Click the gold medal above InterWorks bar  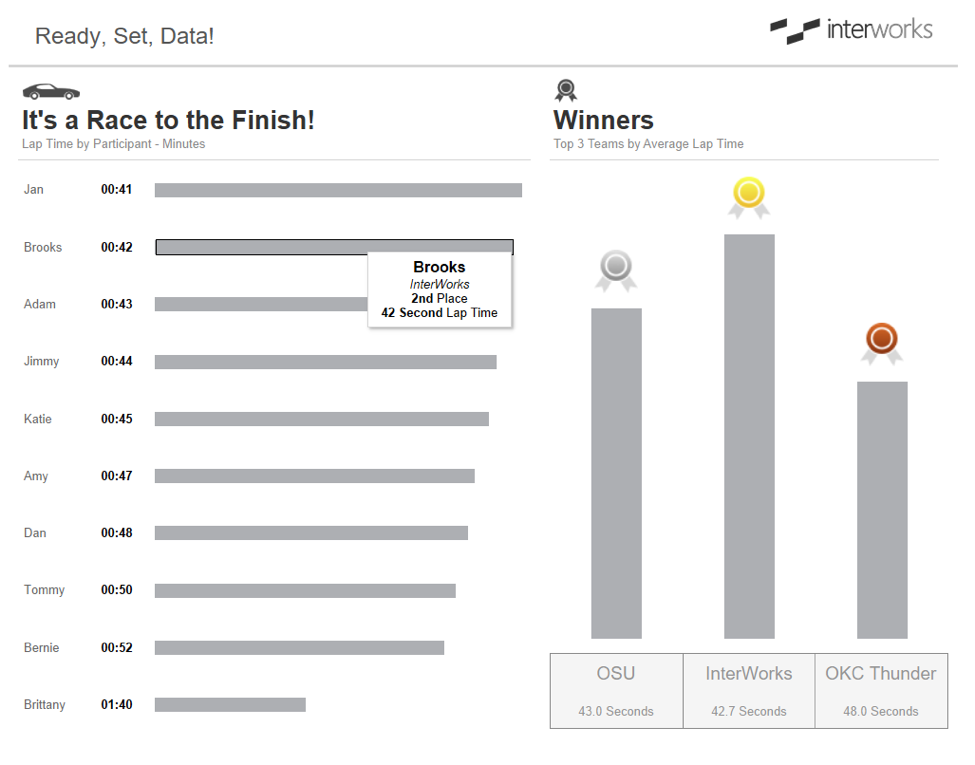point(749,196)
